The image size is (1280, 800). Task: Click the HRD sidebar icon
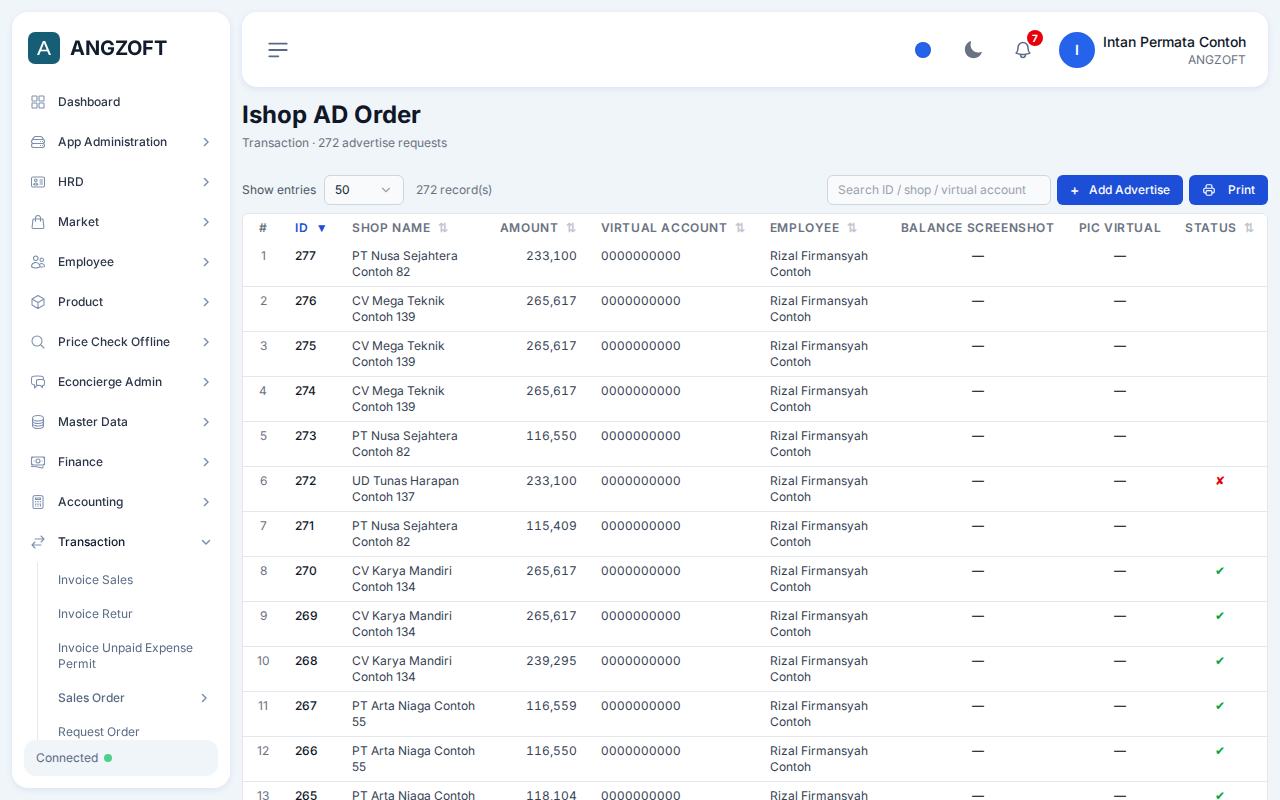coord(38,182)
